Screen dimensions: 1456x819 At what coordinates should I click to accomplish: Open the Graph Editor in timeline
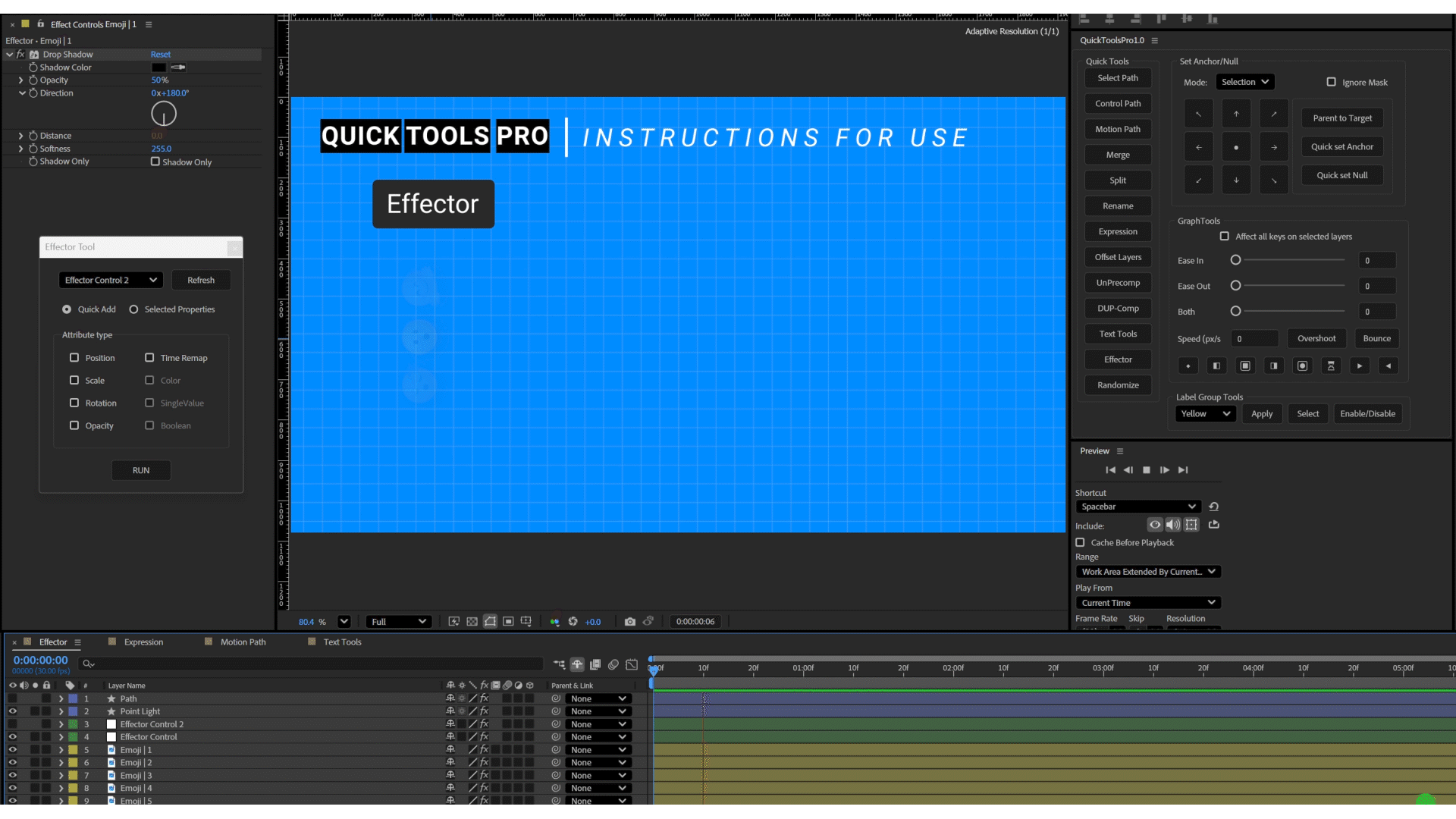point(632,665)
